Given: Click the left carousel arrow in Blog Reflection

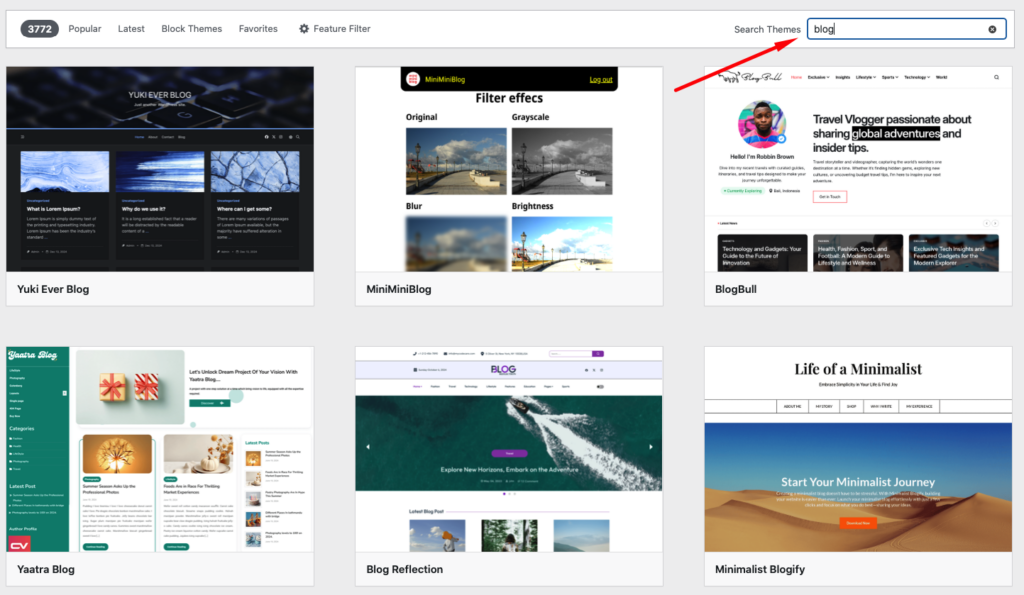Looking at the screenshot, I should pos(367,447).
